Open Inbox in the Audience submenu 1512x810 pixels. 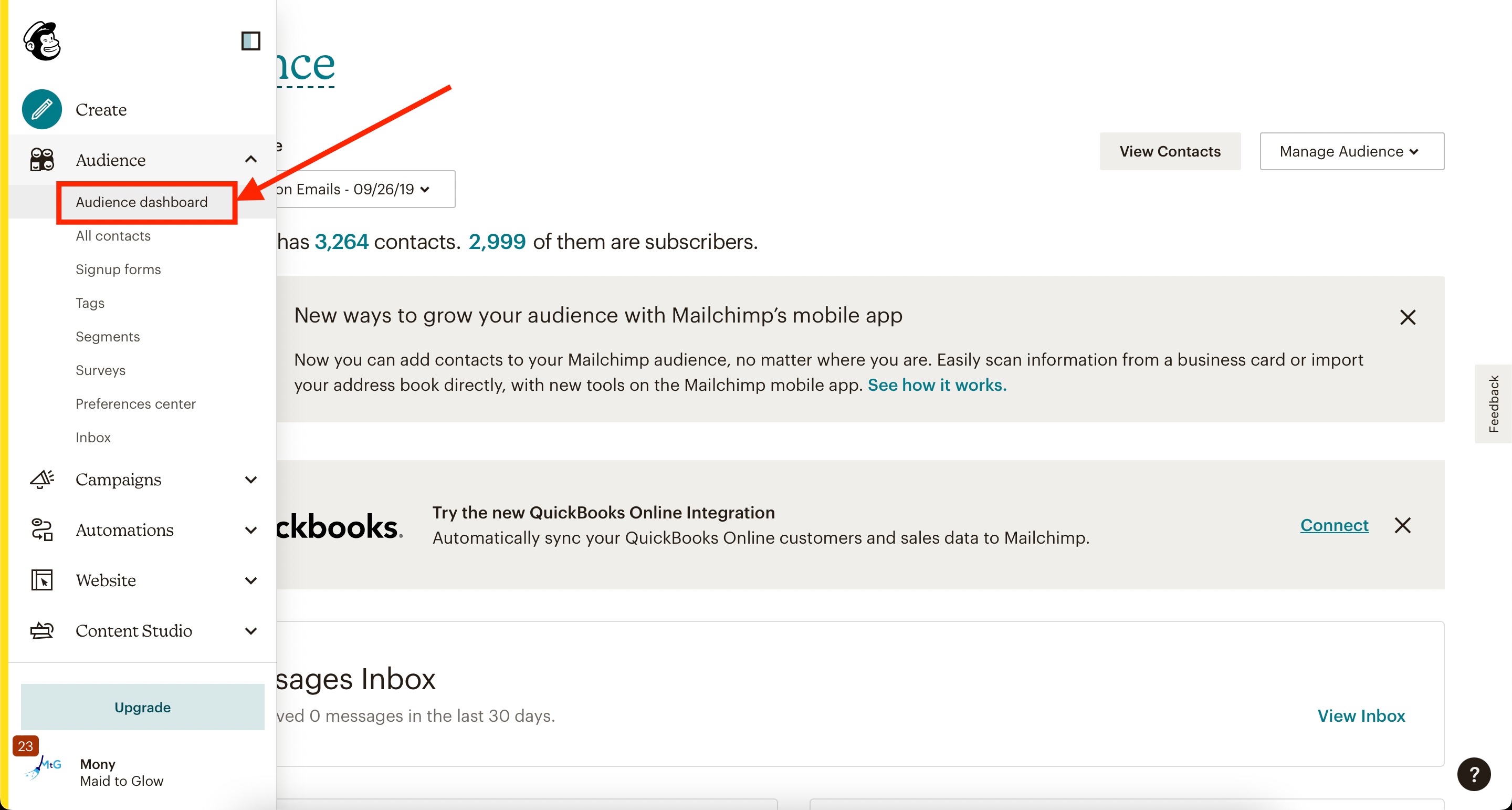[93, 438]
